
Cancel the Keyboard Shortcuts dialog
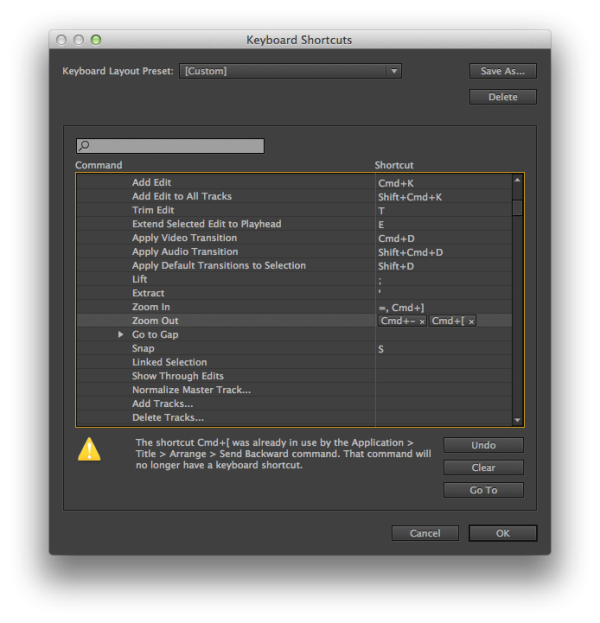tap(424, 533)
